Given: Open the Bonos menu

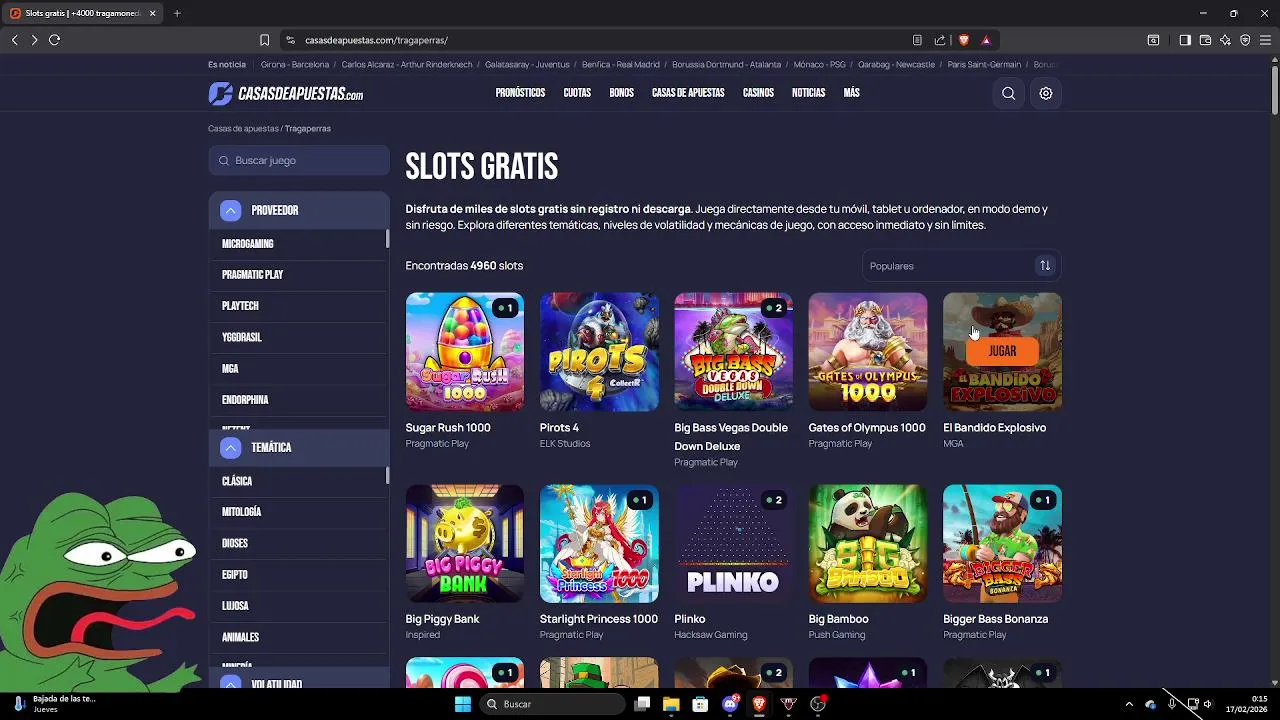Looking at the screenshot, I should click(x=621, y=93).
